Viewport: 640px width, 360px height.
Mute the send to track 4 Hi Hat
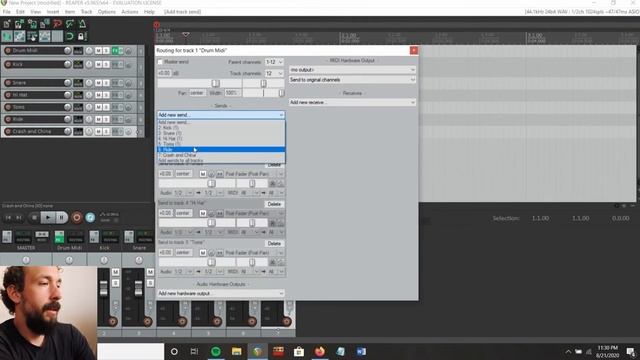[203, 213]
